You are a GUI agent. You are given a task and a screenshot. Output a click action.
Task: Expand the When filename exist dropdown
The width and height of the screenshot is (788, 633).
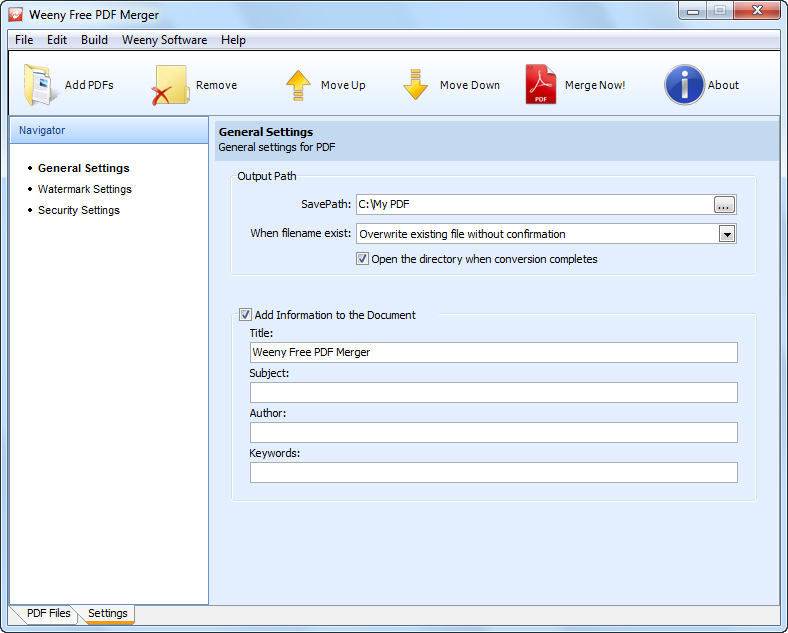[x=727, y=234]
